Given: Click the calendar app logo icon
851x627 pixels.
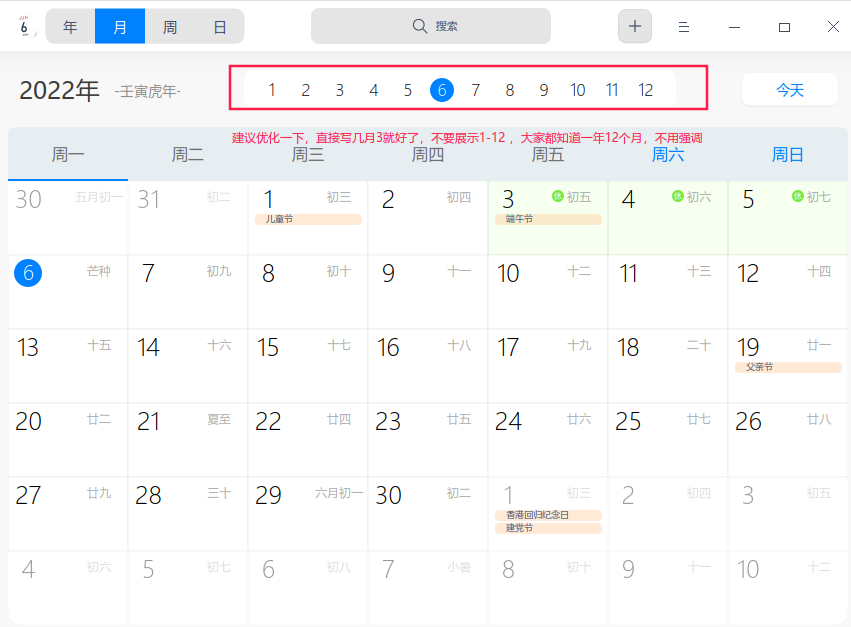Looking at the screenshot, I should pyautogui.click(x=25, y=27).
